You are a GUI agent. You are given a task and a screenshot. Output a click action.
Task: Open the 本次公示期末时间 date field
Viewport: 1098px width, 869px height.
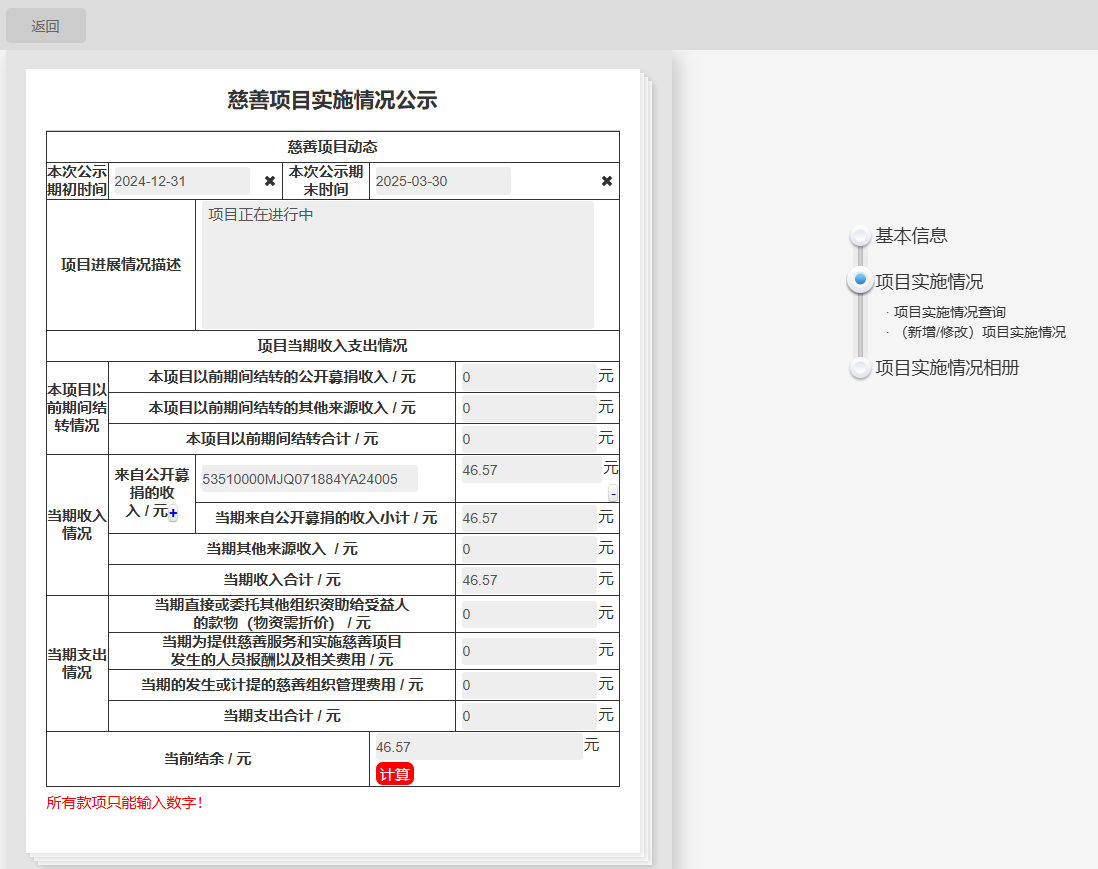click(x=440, y=181)
